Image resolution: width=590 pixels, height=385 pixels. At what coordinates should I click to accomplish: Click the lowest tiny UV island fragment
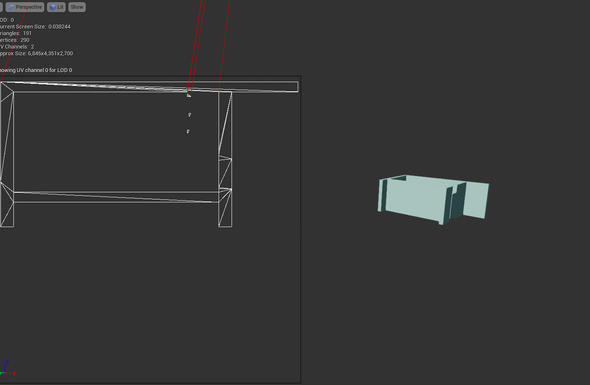pyautogui.click(x=188, y=131)
